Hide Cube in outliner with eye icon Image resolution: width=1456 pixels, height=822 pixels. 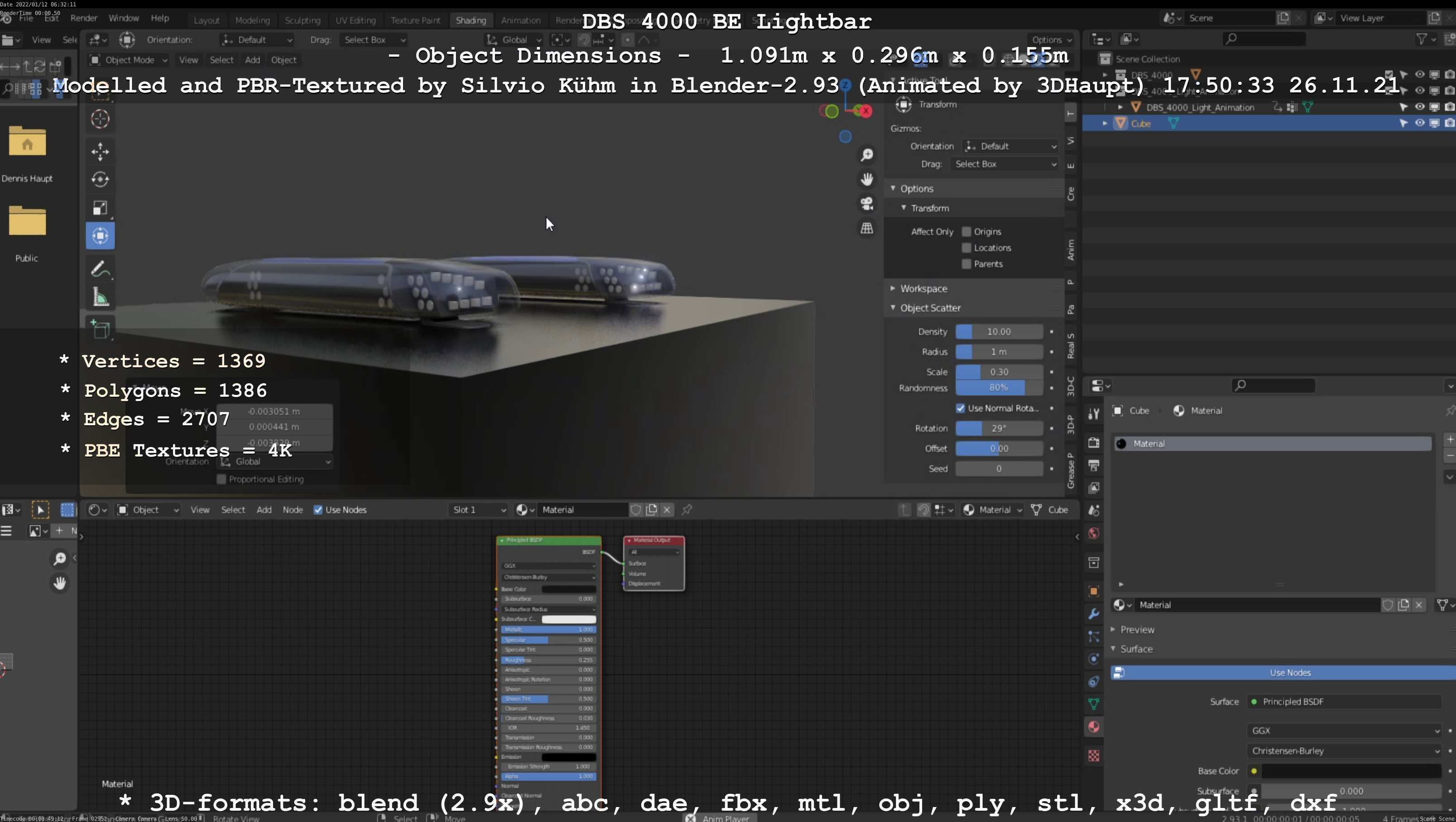pos(1419,123)
